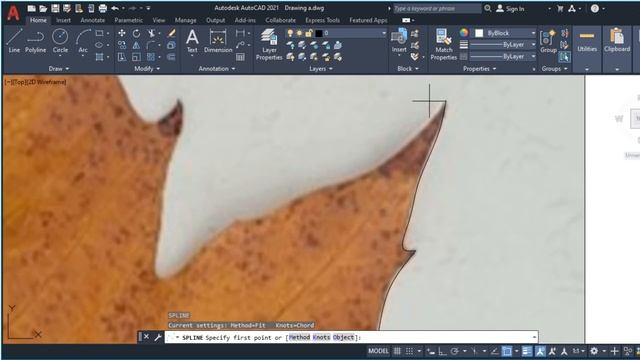This screenshot has width=640, height=360.
Task: Switch to the Manage ribbon tab
Action: point(185,20)
